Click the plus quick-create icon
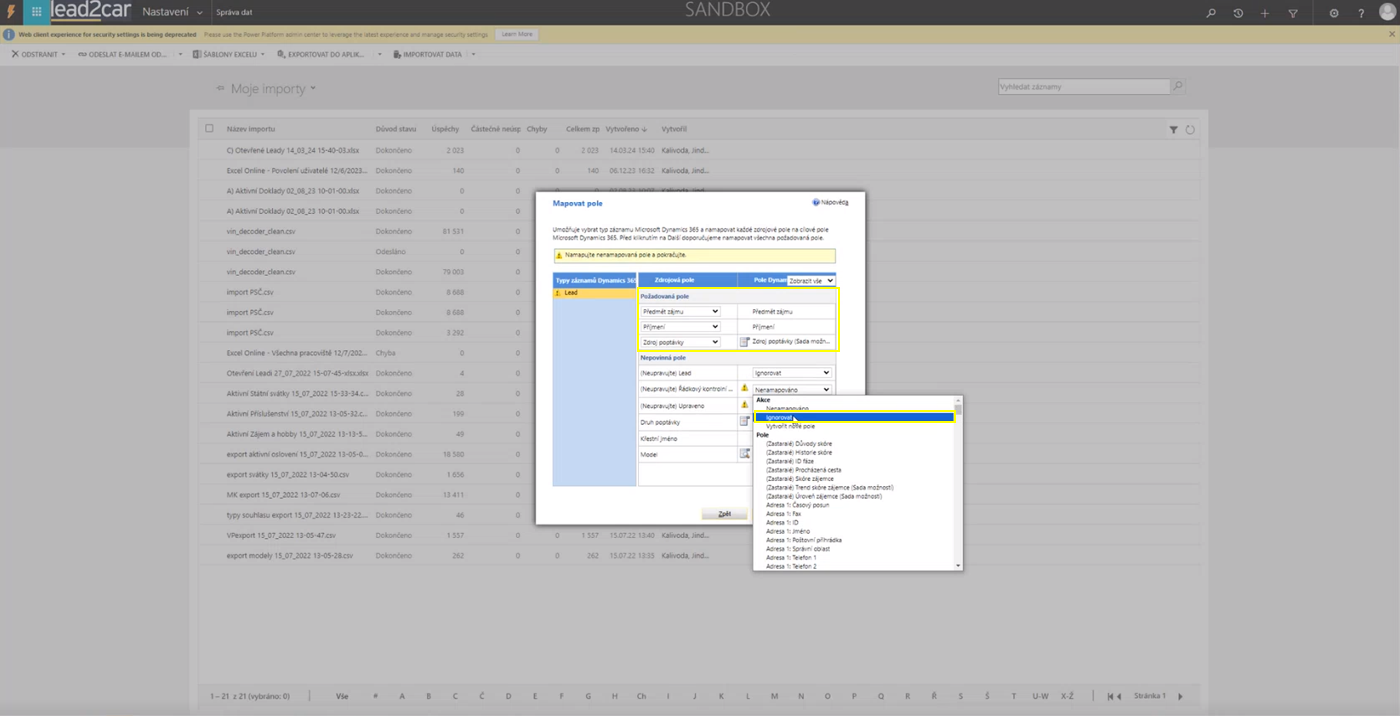Screen dimensions: 1400x716 tap(1265, 13)
